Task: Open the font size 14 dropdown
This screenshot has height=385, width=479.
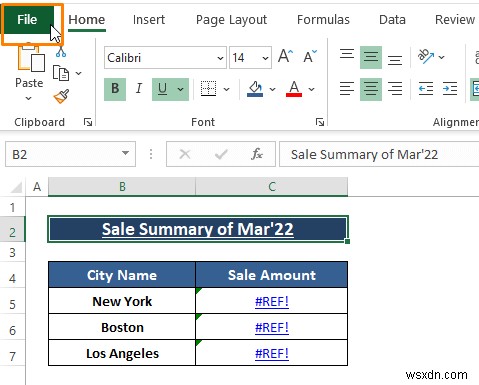Action: (265, 58)
